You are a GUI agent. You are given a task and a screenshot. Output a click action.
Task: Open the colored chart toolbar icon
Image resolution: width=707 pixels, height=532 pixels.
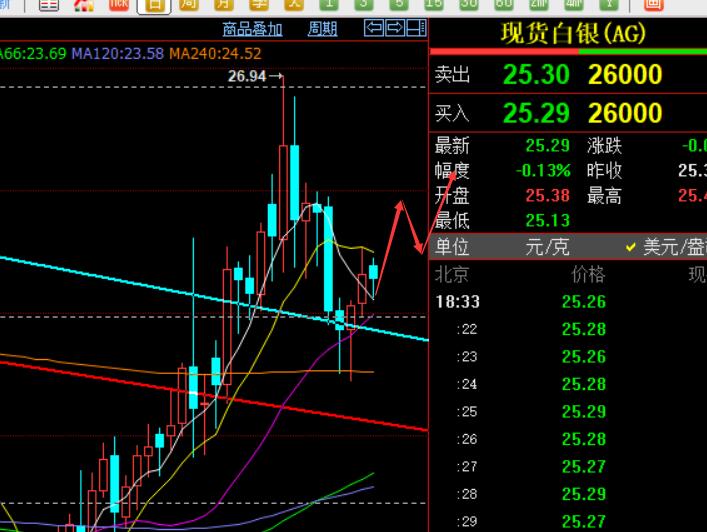pos(84,5)
